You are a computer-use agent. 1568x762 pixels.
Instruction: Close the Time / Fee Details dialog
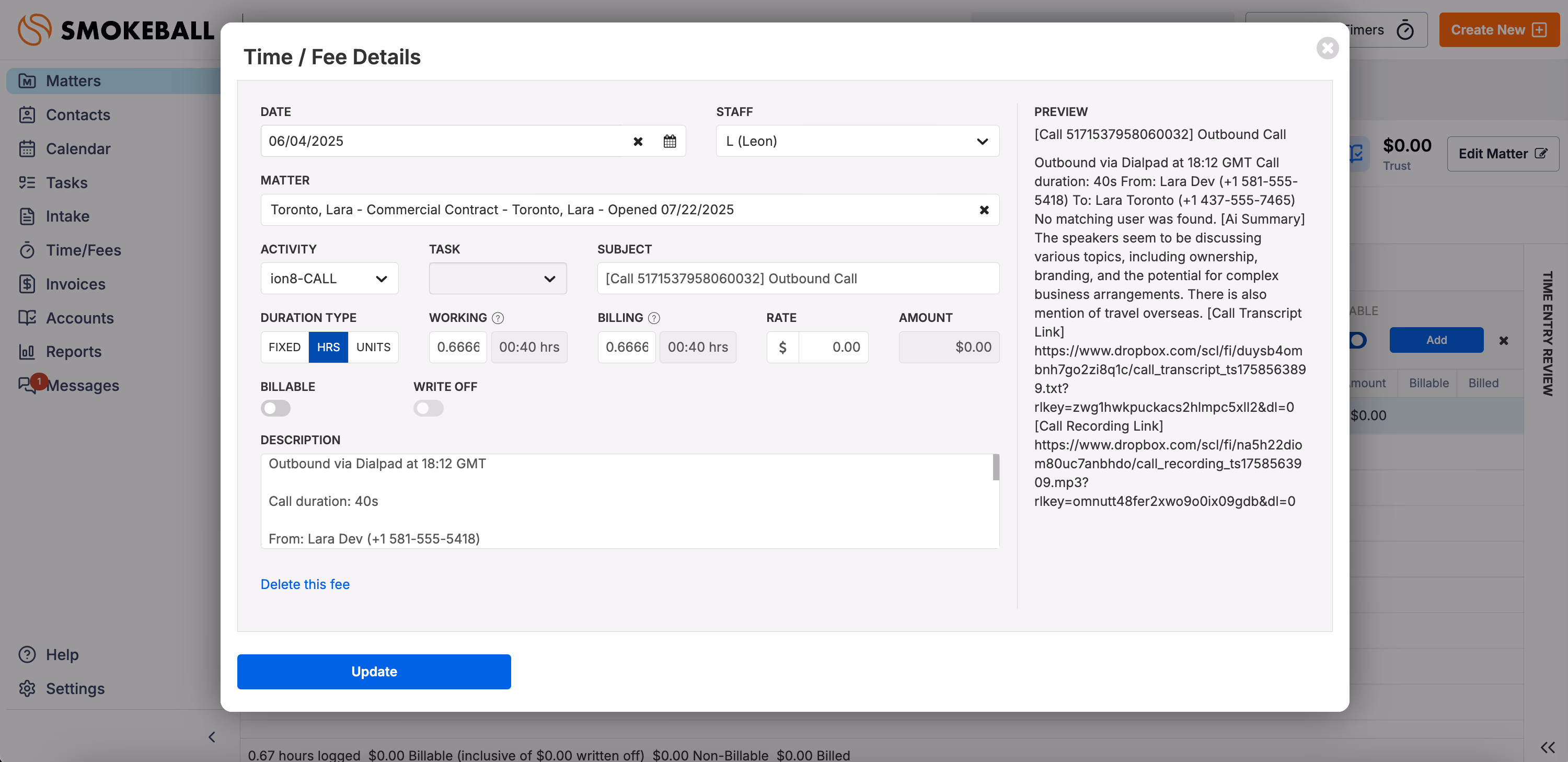pos(1327,48)
